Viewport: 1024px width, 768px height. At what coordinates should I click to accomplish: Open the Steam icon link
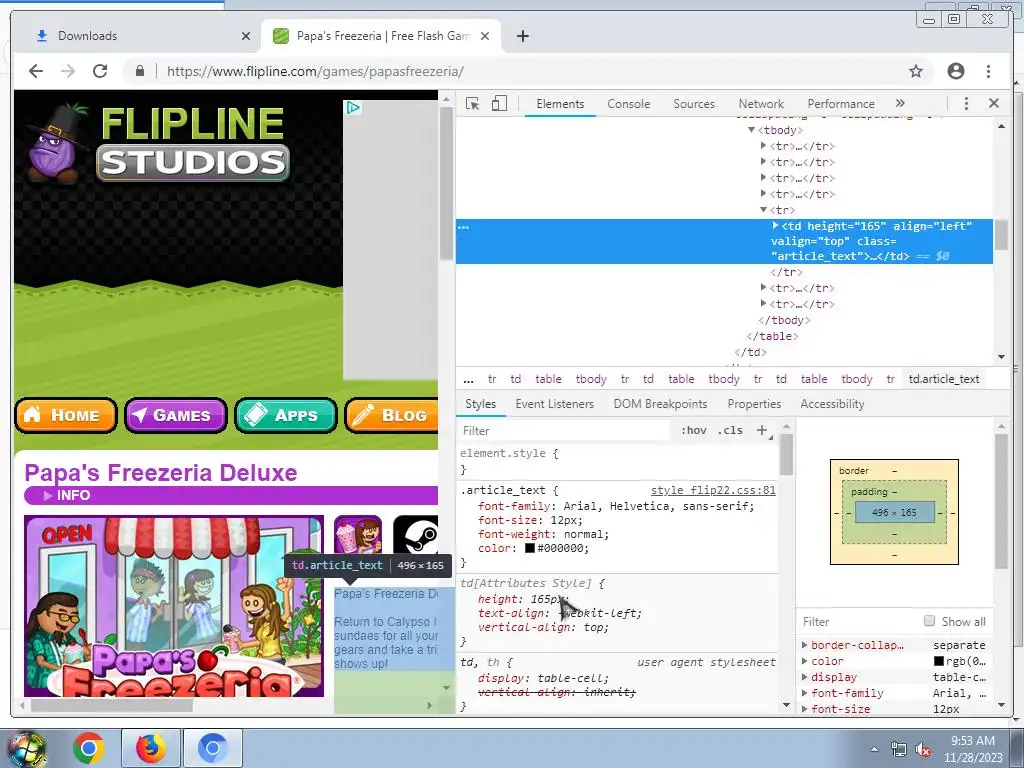(416, 535)
